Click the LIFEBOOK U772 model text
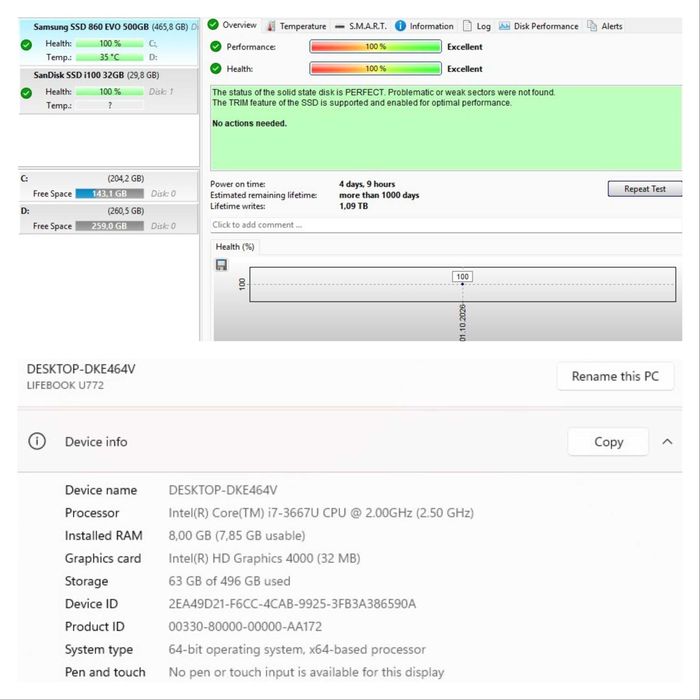This screenshot has width=700, height=700. tap(65, 385)
